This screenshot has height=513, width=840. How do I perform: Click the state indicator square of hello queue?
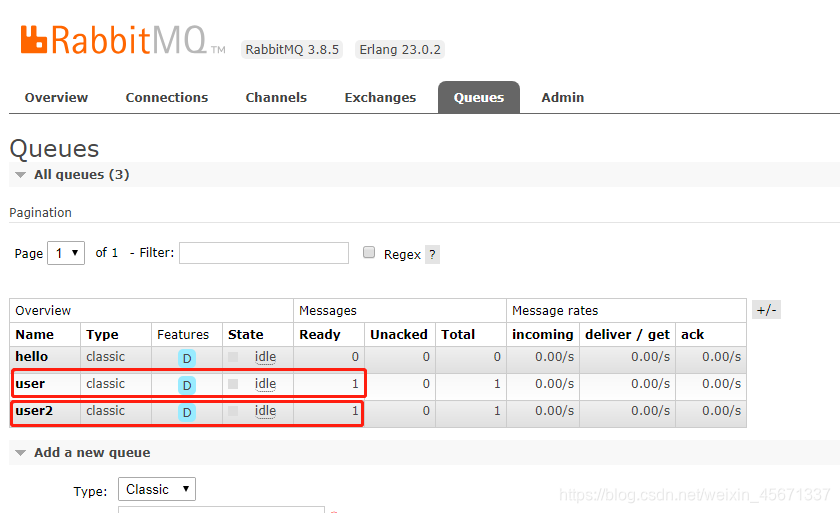tap(233, 357)
